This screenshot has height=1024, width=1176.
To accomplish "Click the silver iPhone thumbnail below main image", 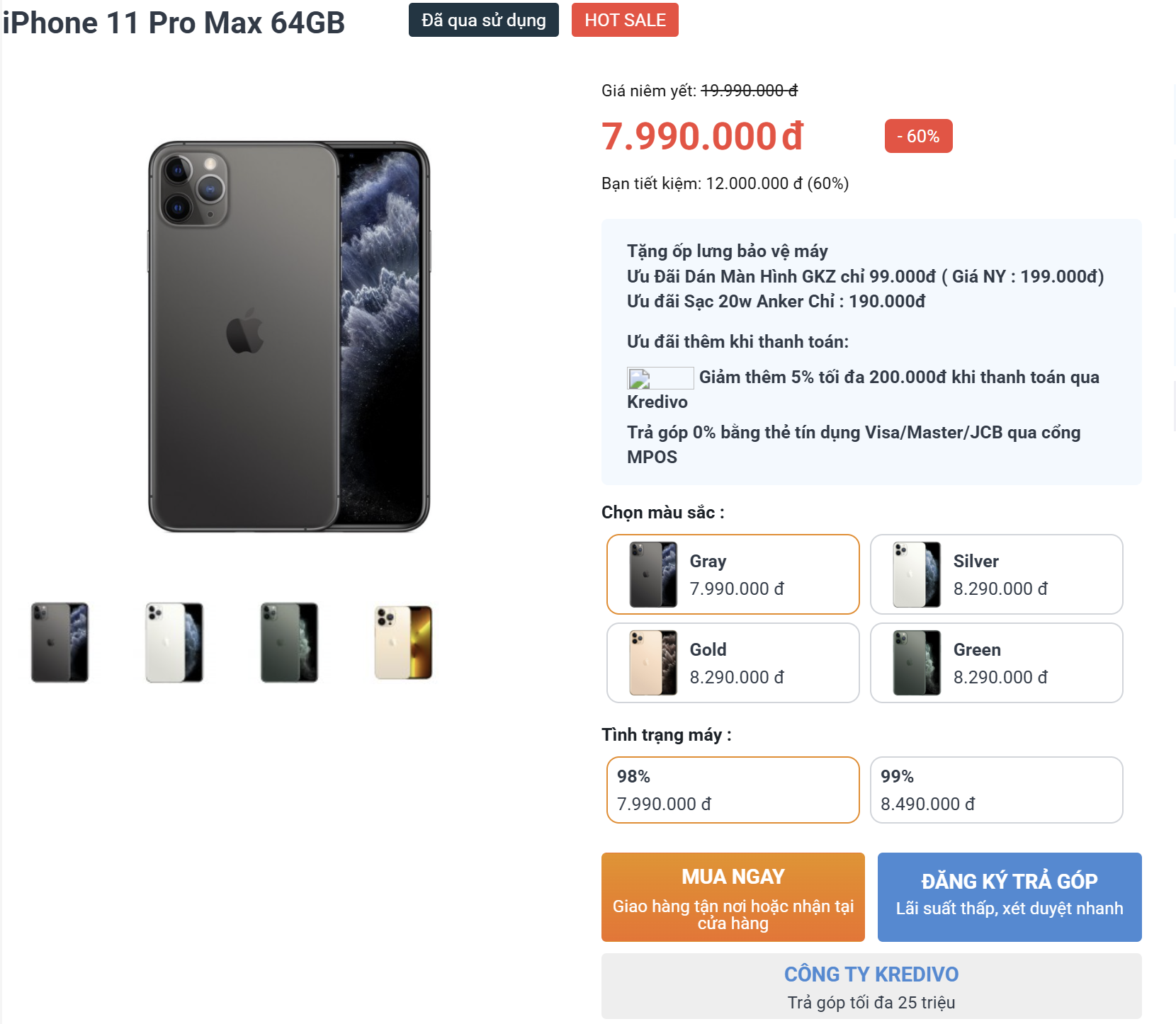I will [174, 642].
